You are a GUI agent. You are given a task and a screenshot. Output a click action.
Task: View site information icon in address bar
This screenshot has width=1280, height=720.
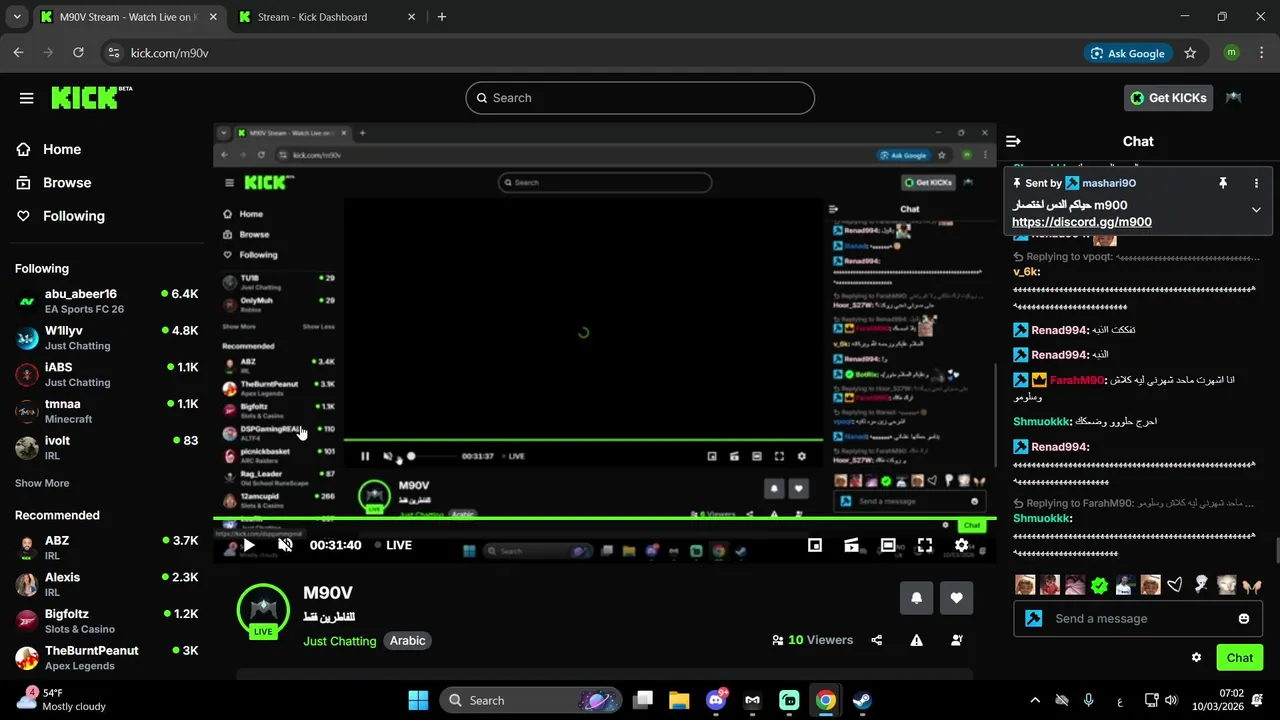113,53
